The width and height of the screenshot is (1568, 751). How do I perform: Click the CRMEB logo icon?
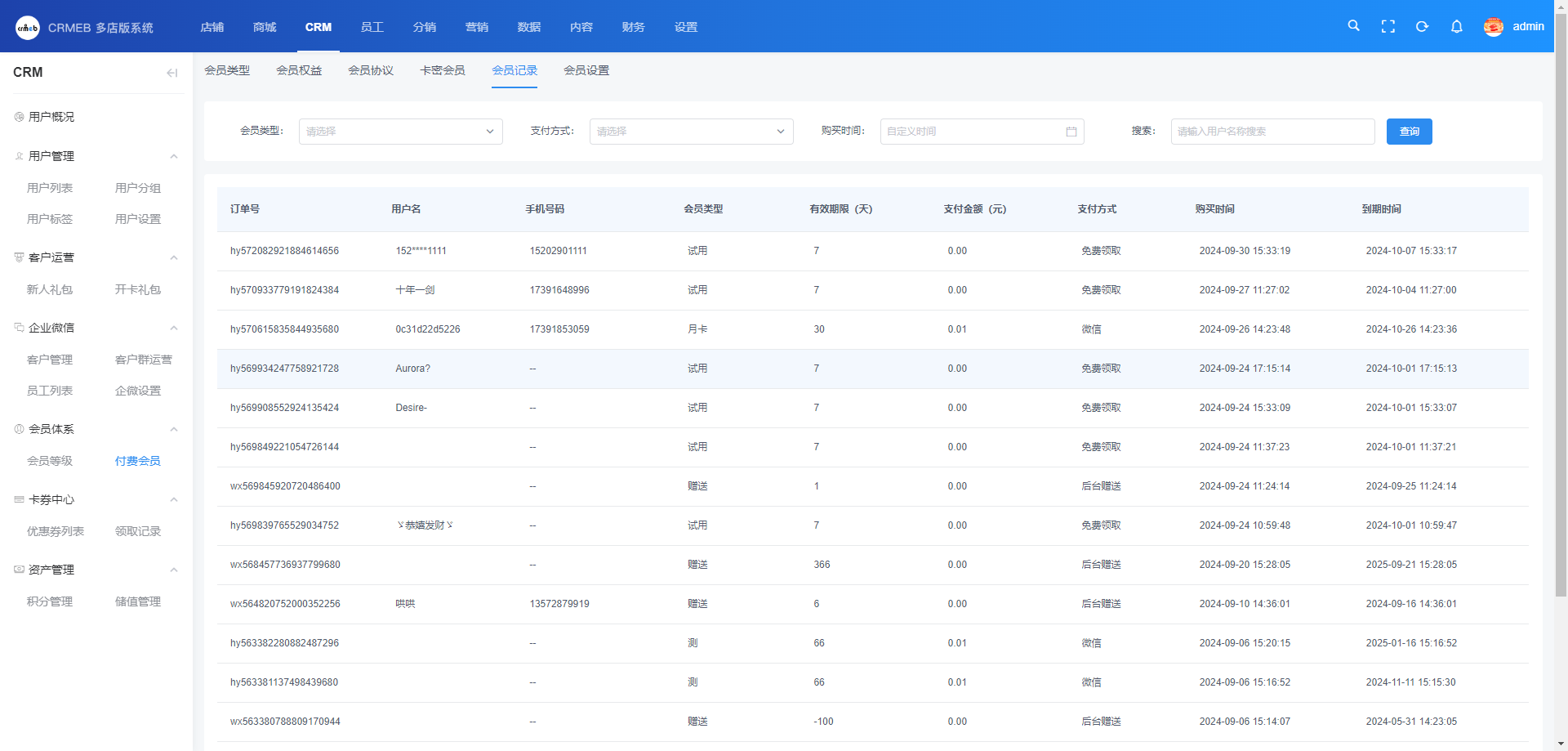pyautogui.click(x=28, y=27)
